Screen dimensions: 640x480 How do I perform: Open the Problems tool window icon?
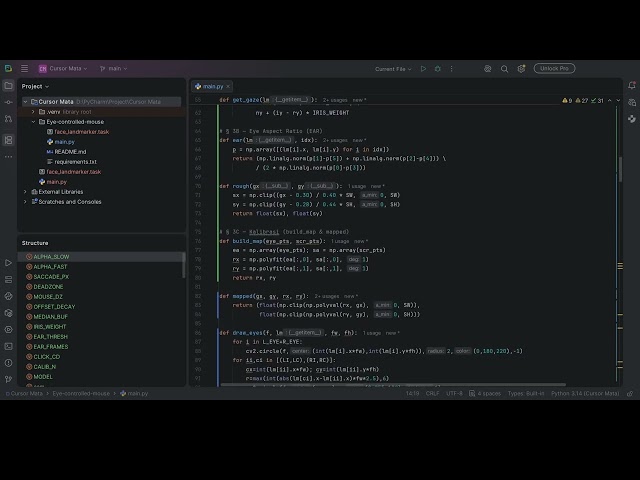point(8,363)
